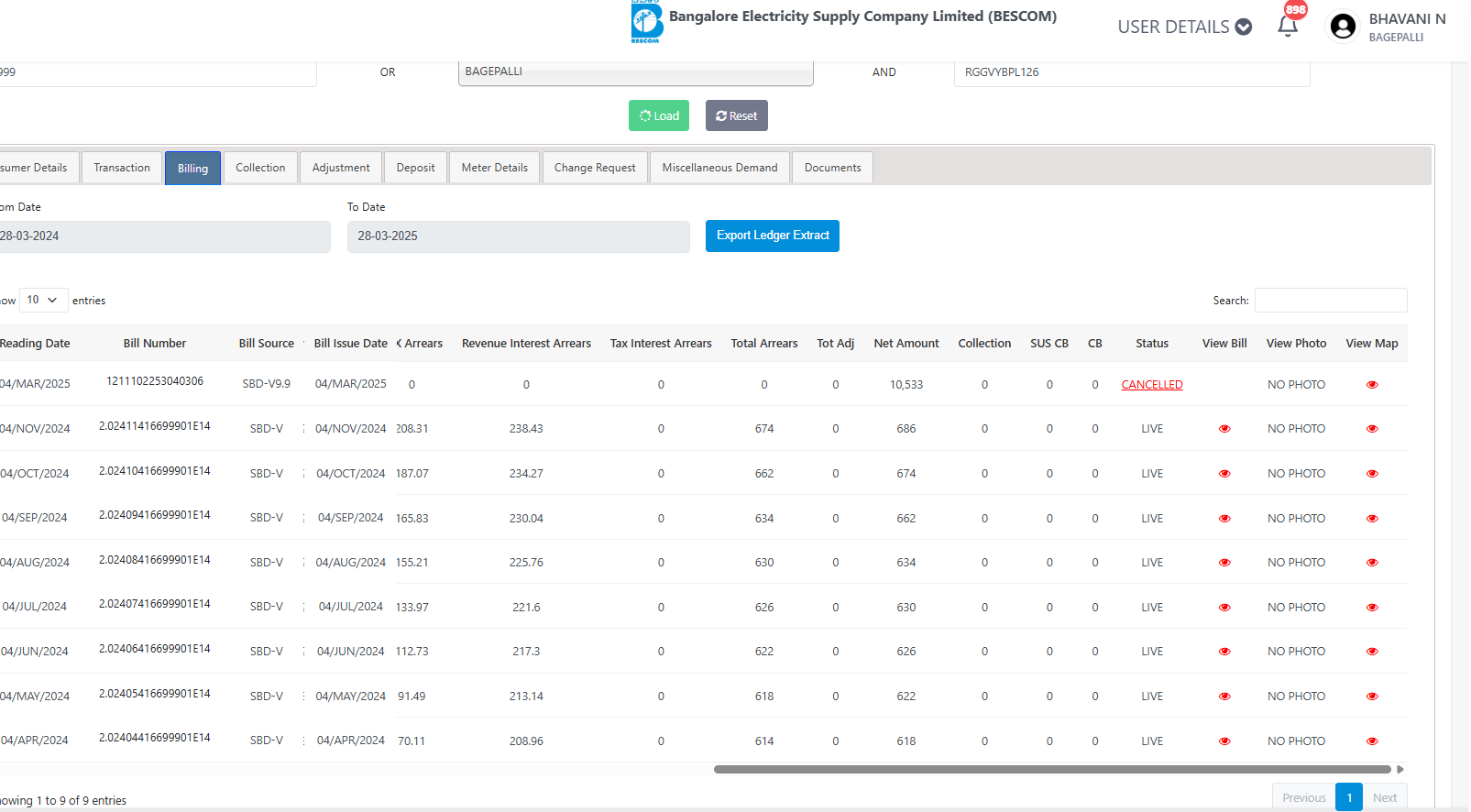Sort by Bill Source column header

267,344
